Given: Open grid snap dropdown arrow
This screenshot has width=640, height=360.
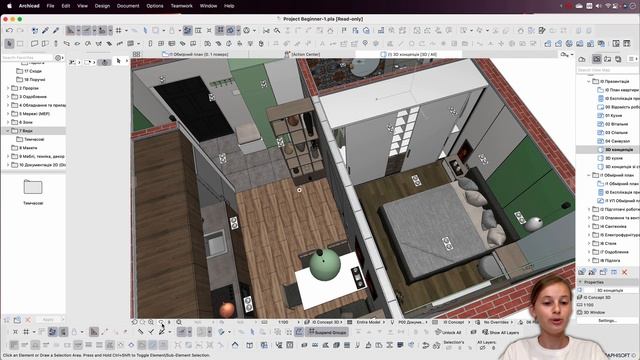Looking at the screenshot, I should tap(126, 31).
